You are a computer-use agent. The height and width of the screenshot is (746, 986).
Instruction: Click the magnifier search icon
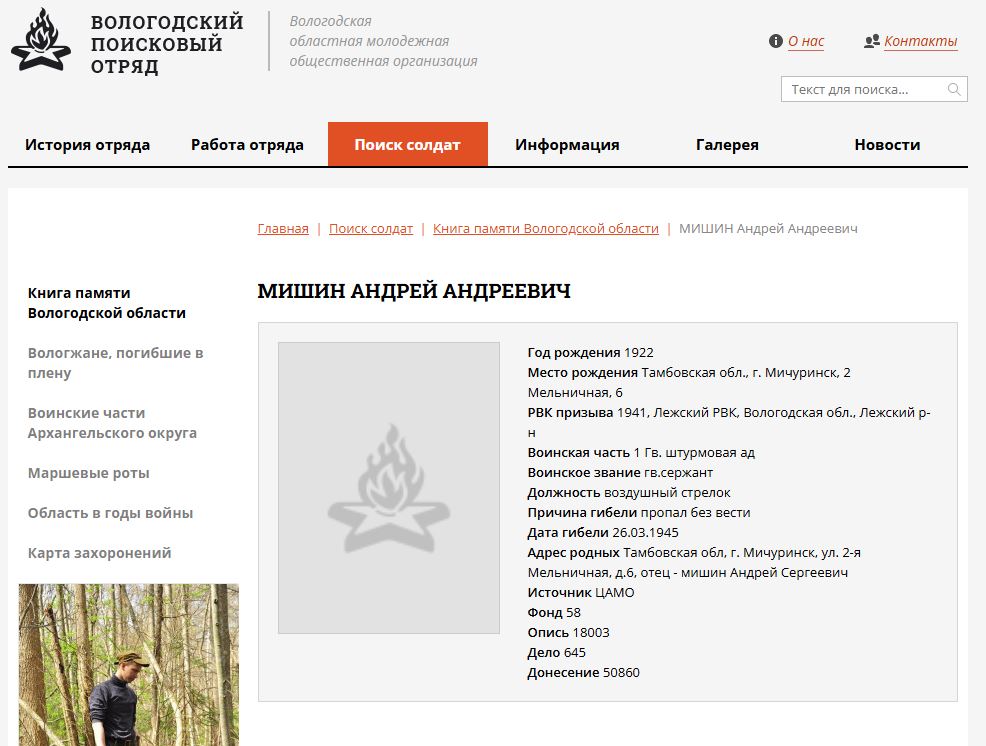coord(954,89)
